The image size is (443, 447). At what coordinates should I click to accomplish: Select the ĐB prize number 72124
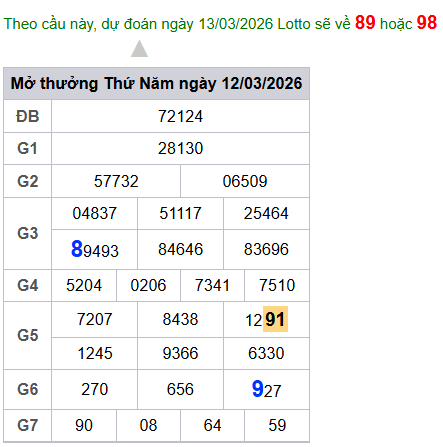(x=180, y=116)
